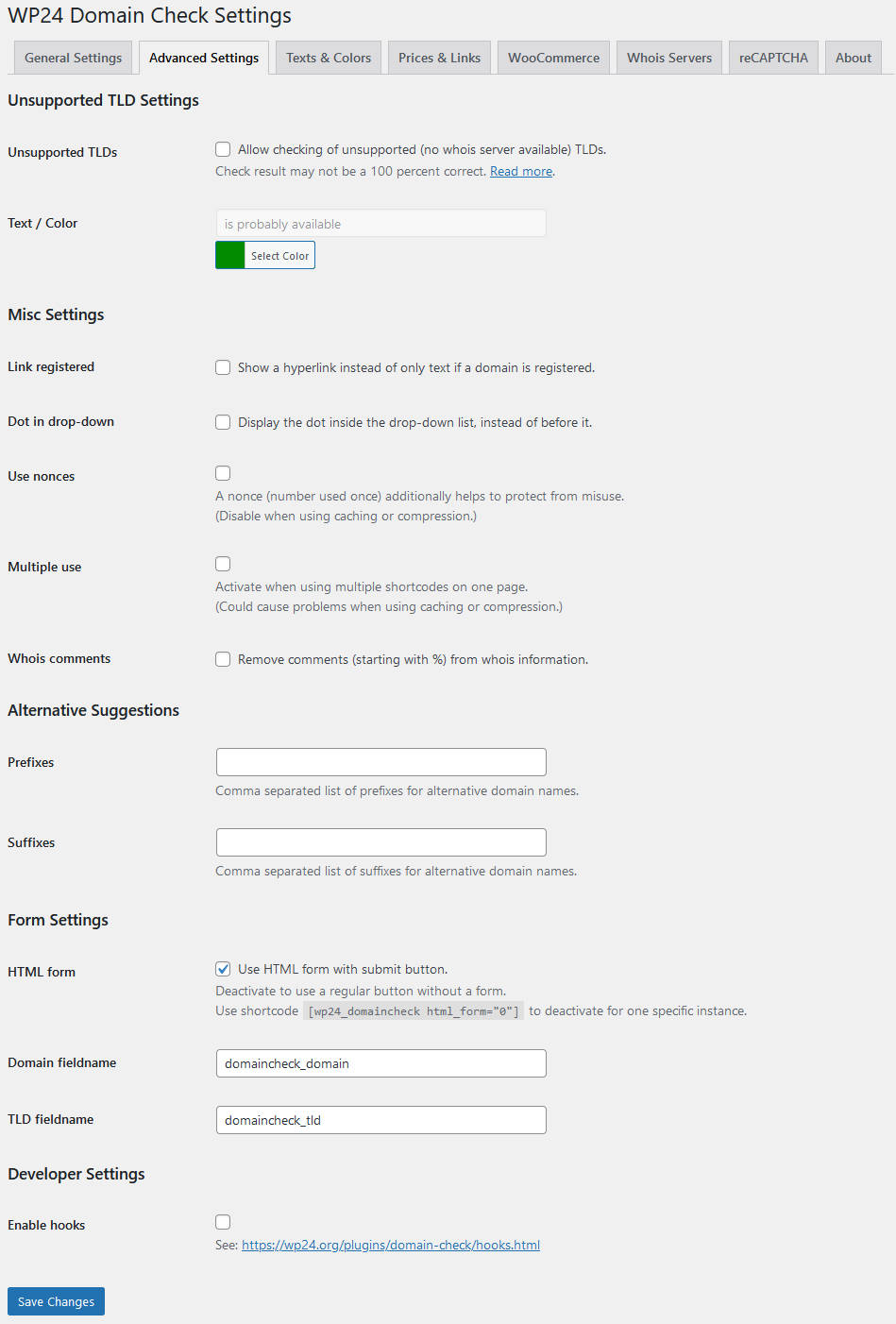Check the Whois comments removal checkbox

point(223,659)
